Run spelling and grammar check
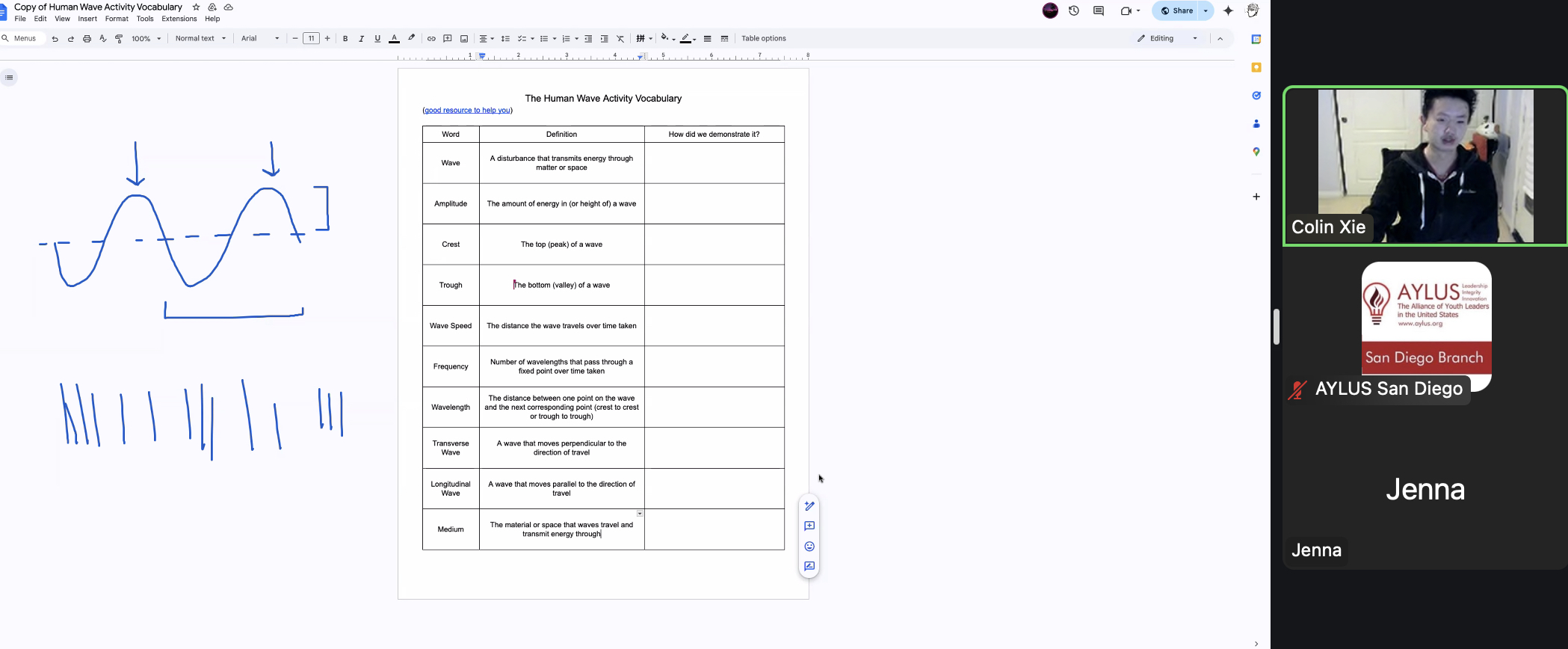 click(103, 39)
